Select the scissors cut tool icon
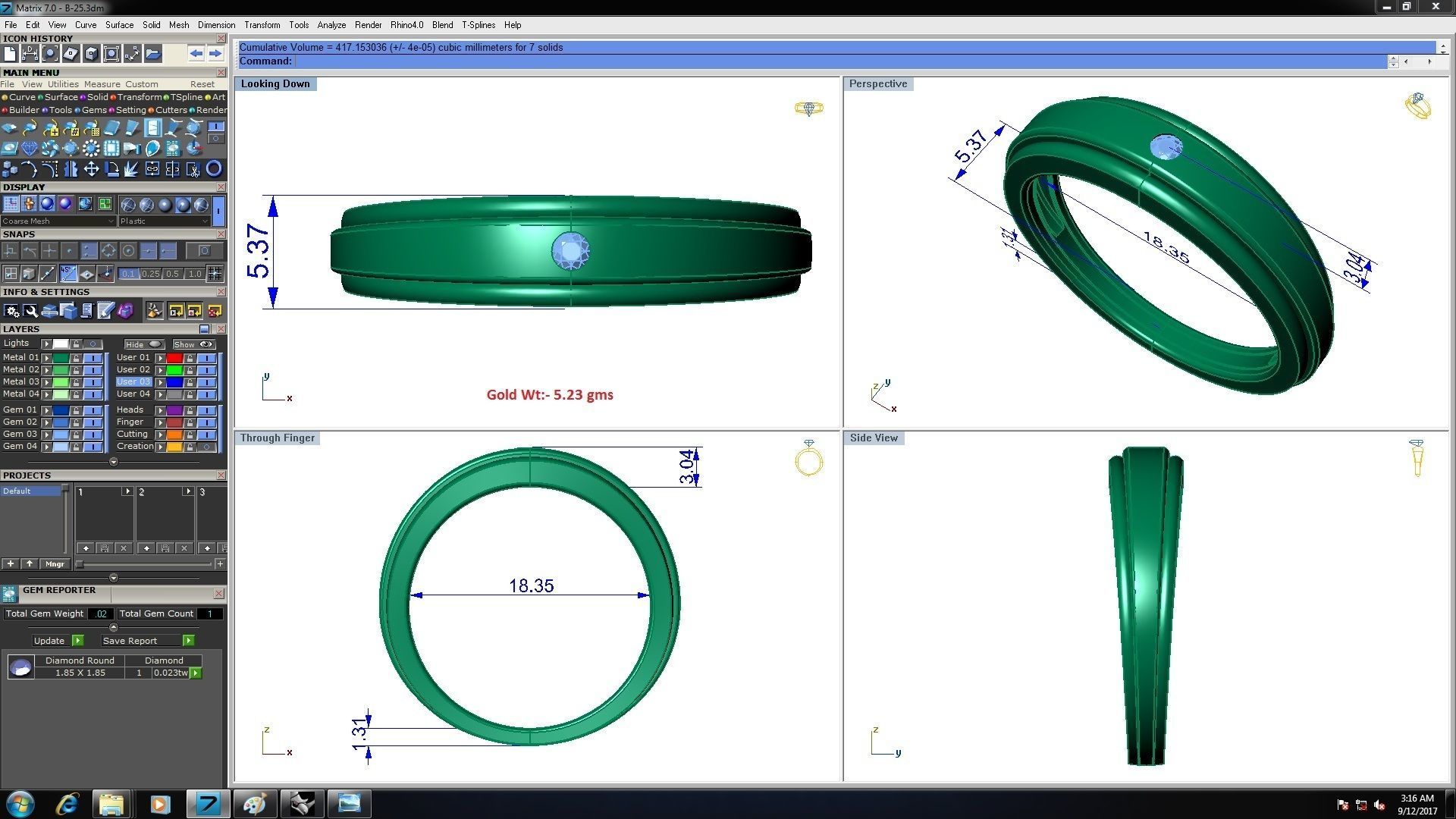The image size is (1456, 819). (193, 168)
